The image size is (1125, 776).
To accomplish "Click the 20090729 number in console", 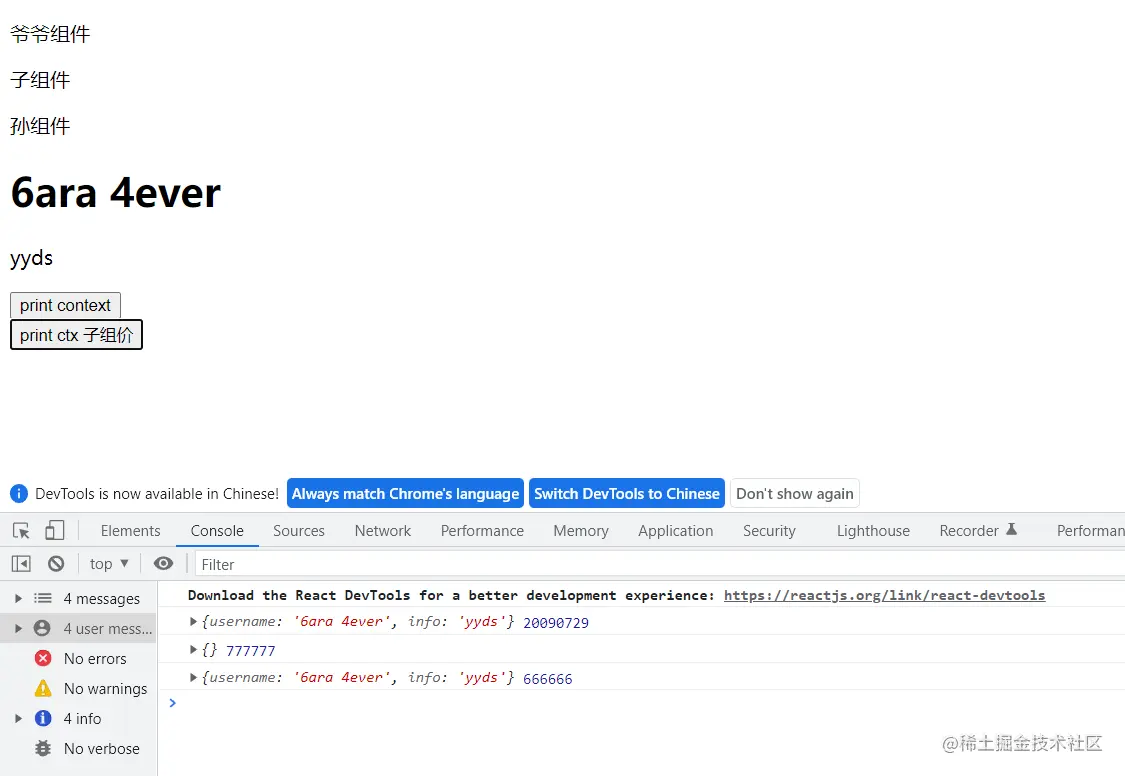I will pos(556,623).
